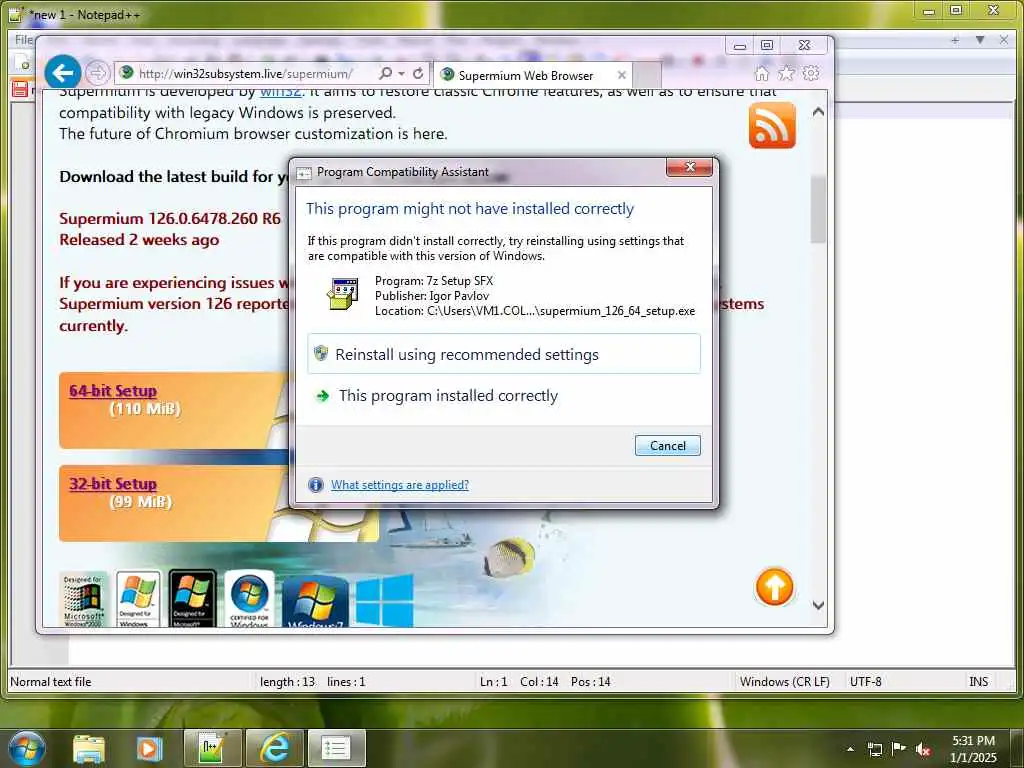The height and width of the screenshot is (768, 1024).
Task: Click the black Designed for Microsoft badge
Action: (192, 598)
